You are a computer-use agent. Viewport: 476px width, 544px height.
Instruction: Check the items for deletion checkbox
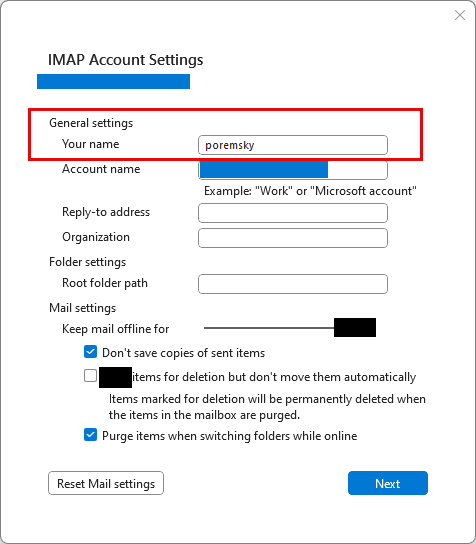(90, 376)
